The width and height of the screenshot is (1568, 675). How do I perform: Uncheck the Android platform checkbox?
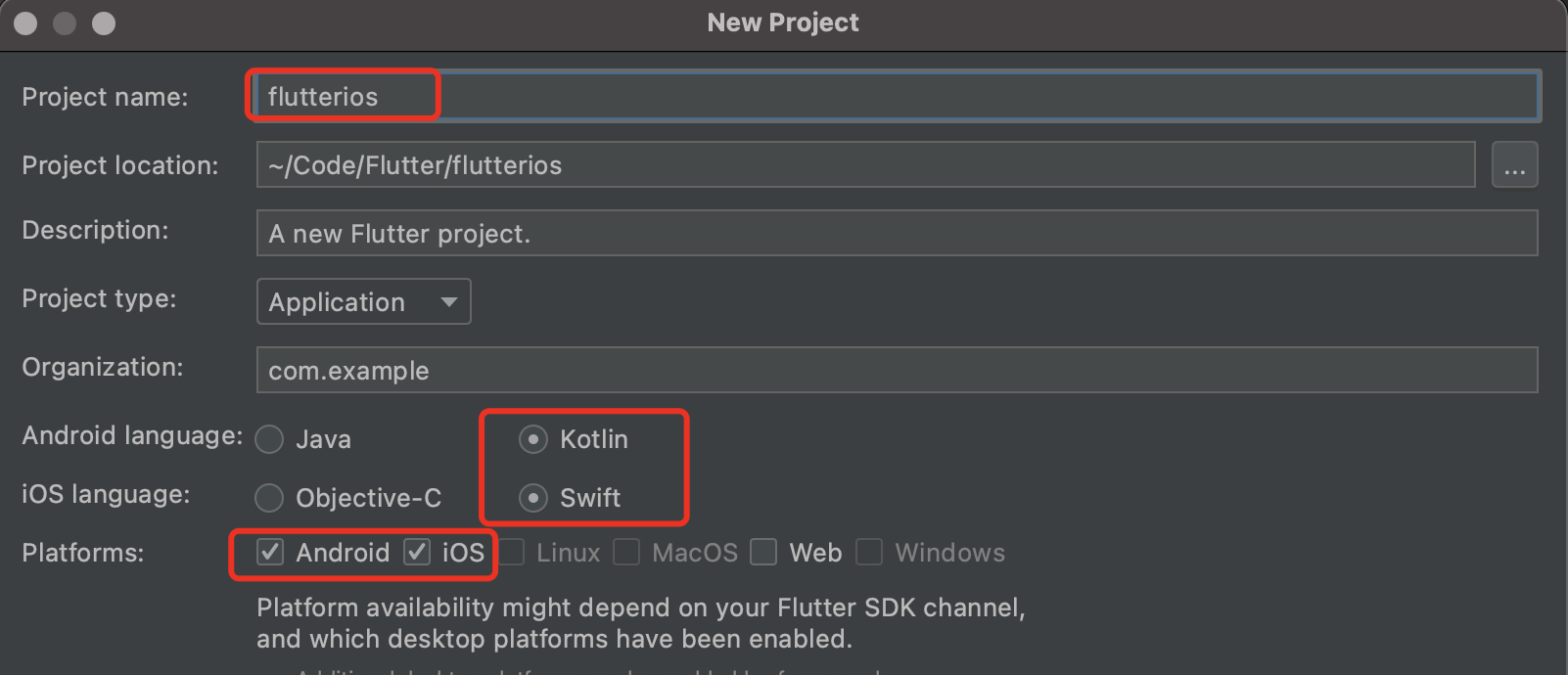tap(270, 552)
